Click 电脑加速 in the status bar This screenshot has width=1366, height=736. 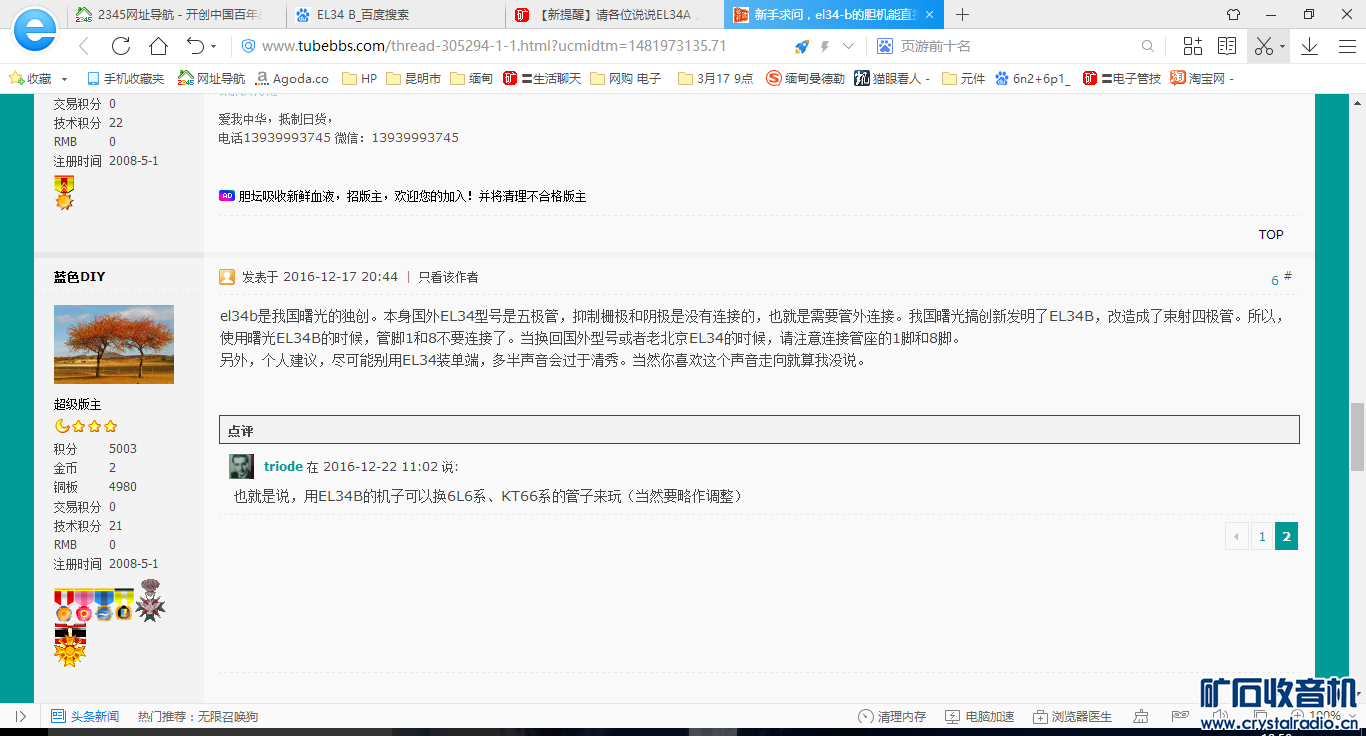coord(979,716)
